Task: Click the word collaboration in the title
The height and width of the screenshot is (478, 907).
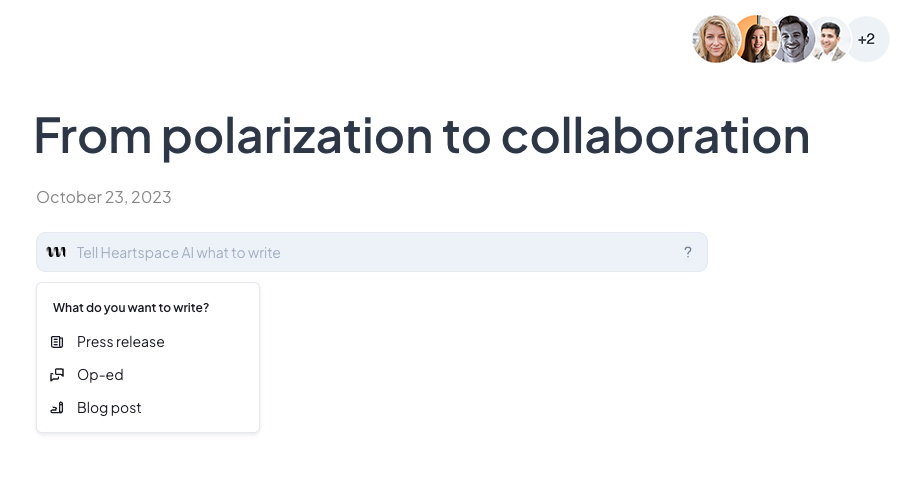Action: click(x=655, y=136)
